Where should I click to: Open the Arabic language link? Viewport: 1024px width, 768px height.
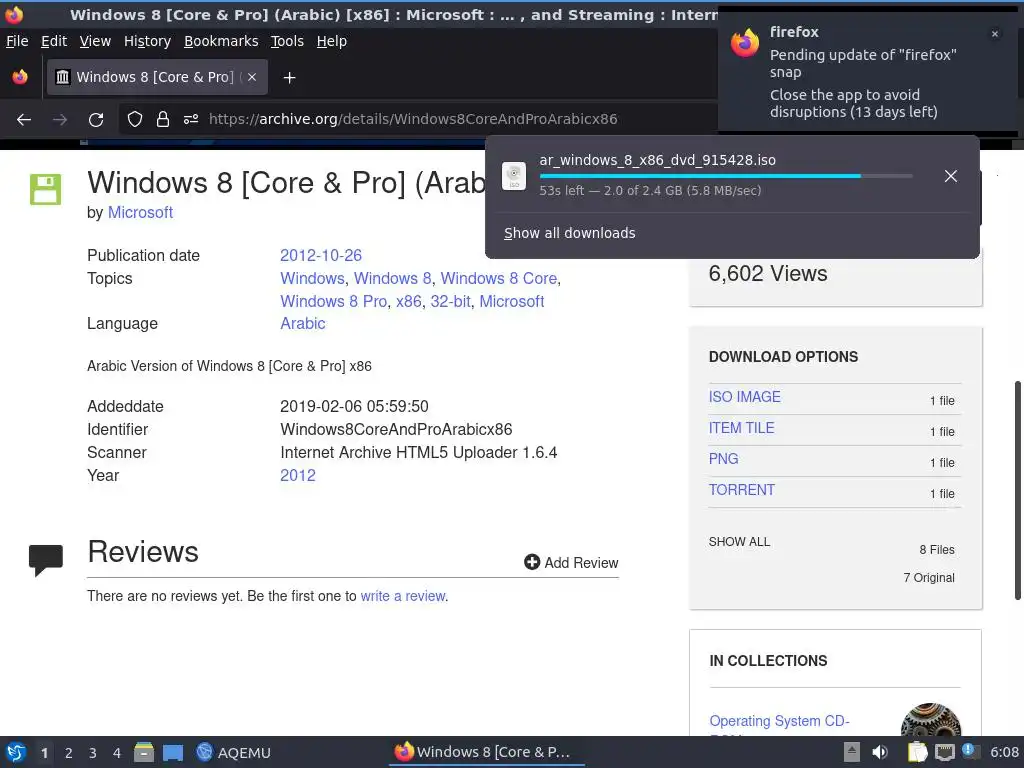[302, 323]
